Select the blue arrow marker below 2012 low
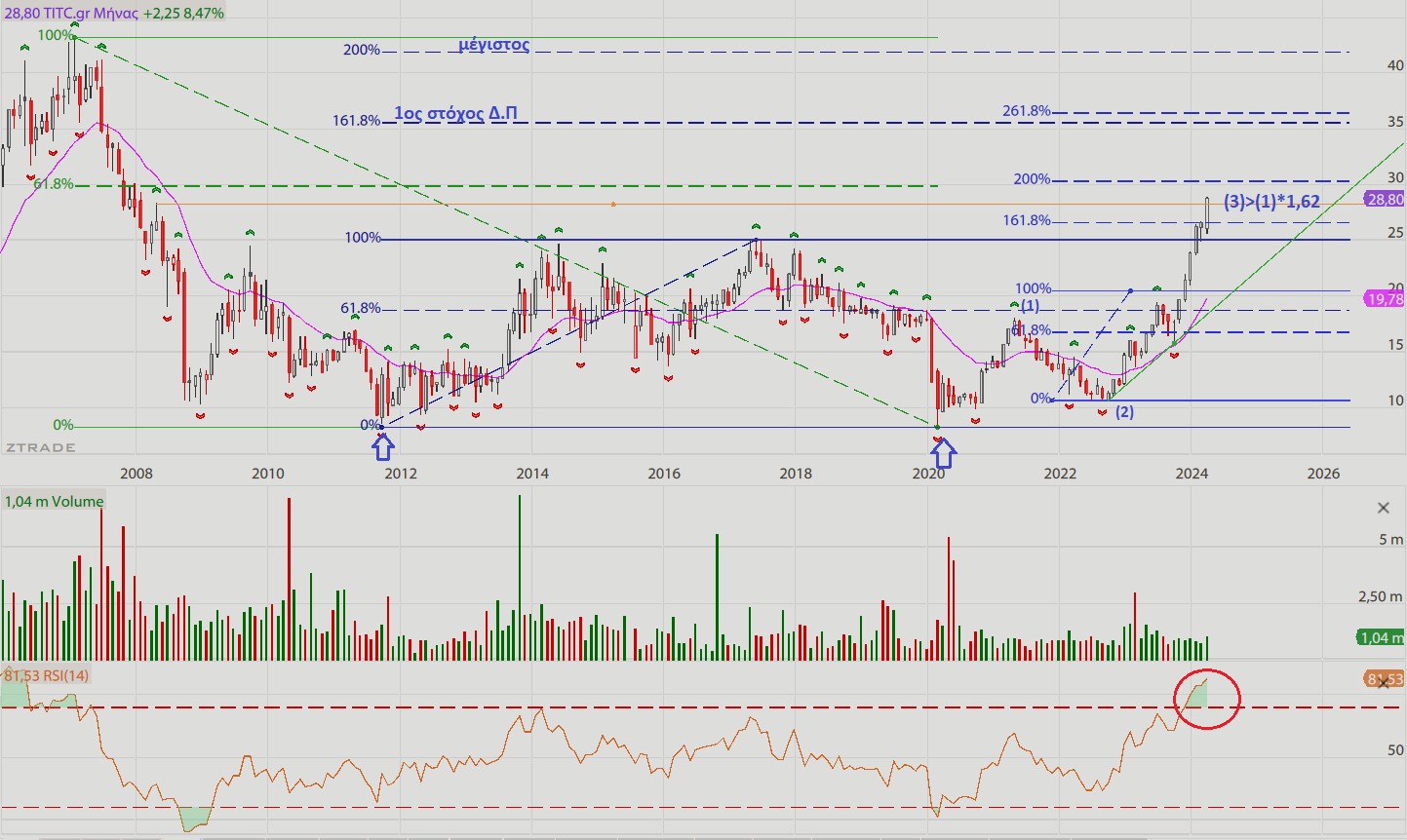Screen dimensions: 1407x840 (383, 447)
